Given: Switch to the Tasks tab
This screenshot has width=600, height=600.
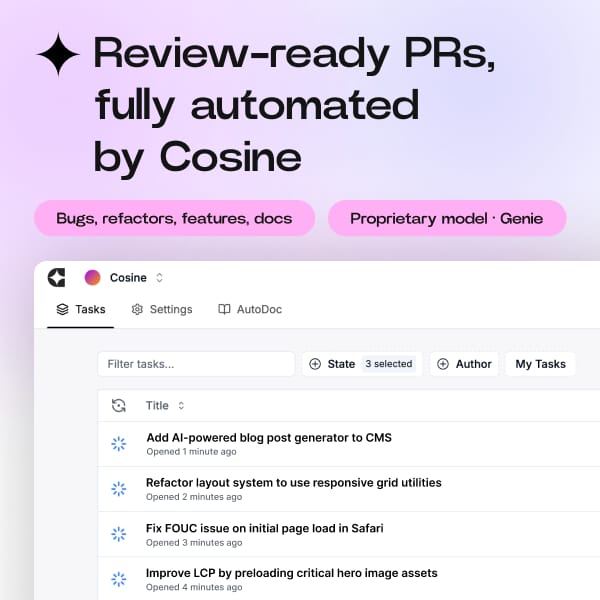Looking at the screenshot, I should tap(81, 309).
